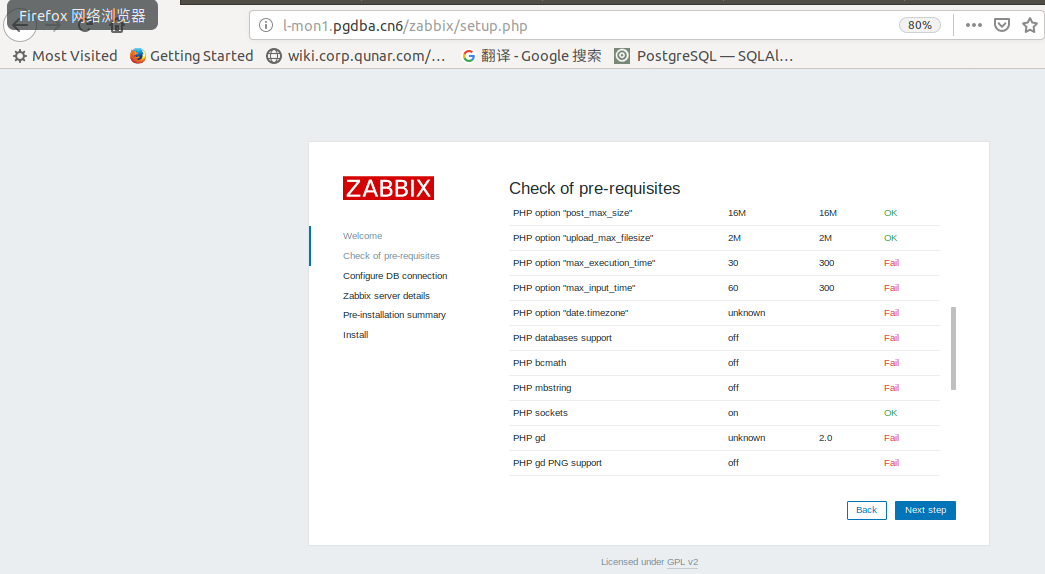Click required value 2.0 for PHP gd
The width and height of the screenshot is (1045, 574).
pos(826,438)
